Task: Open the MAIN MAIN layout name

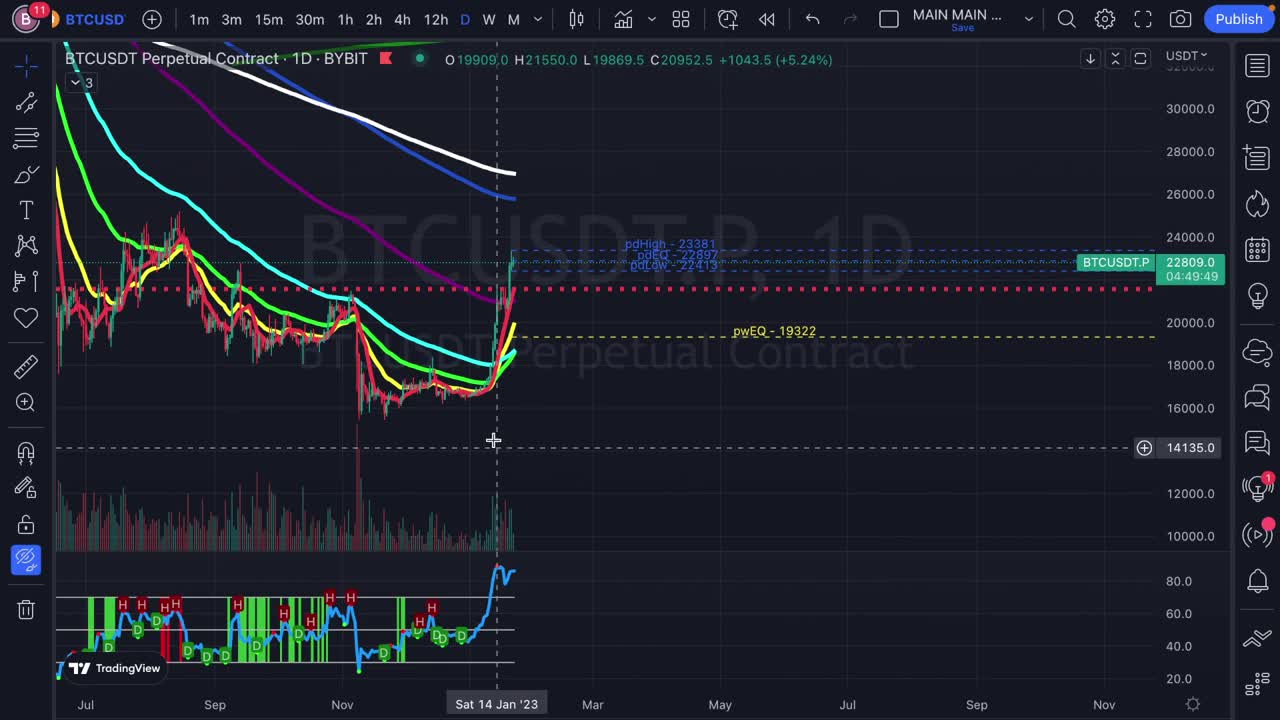Action: [957, 16]
